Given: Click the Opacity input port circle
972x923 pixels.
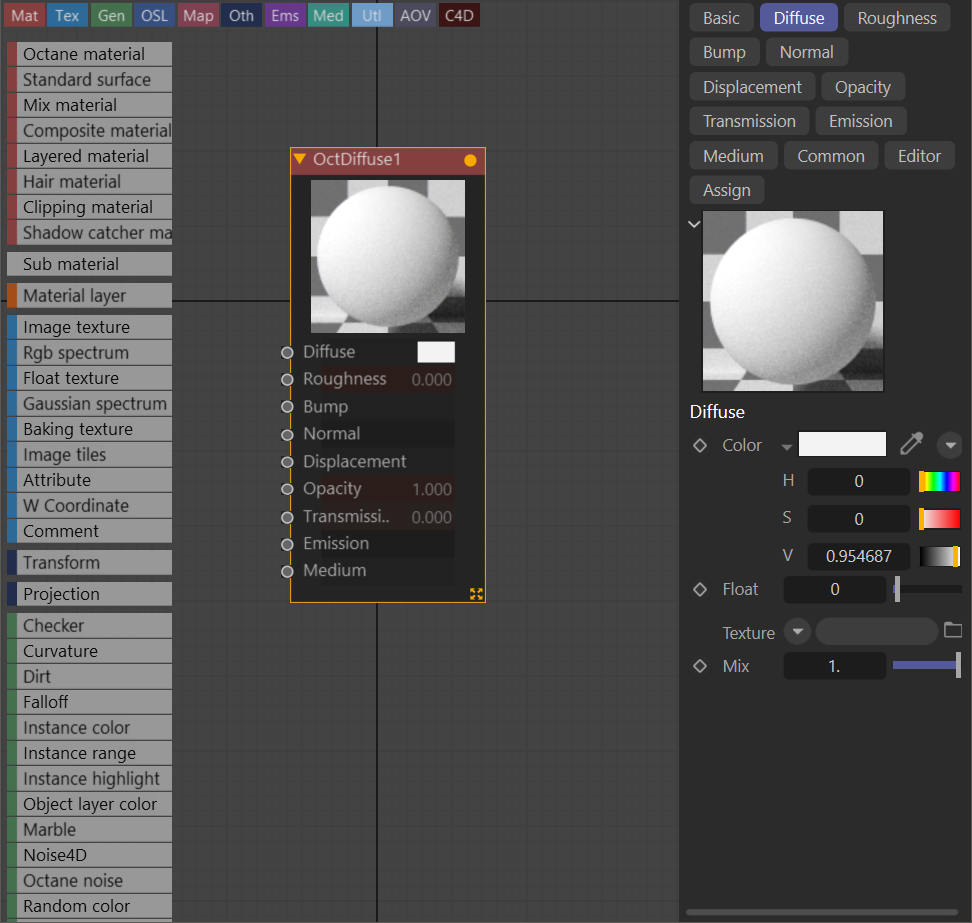Looking at the screenshot, I should (x=287, y=489).
